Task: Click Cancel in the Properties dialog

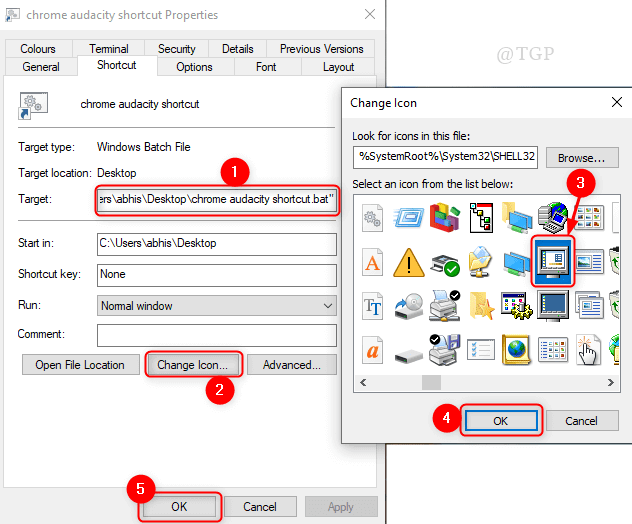Action: pos(260,506)
